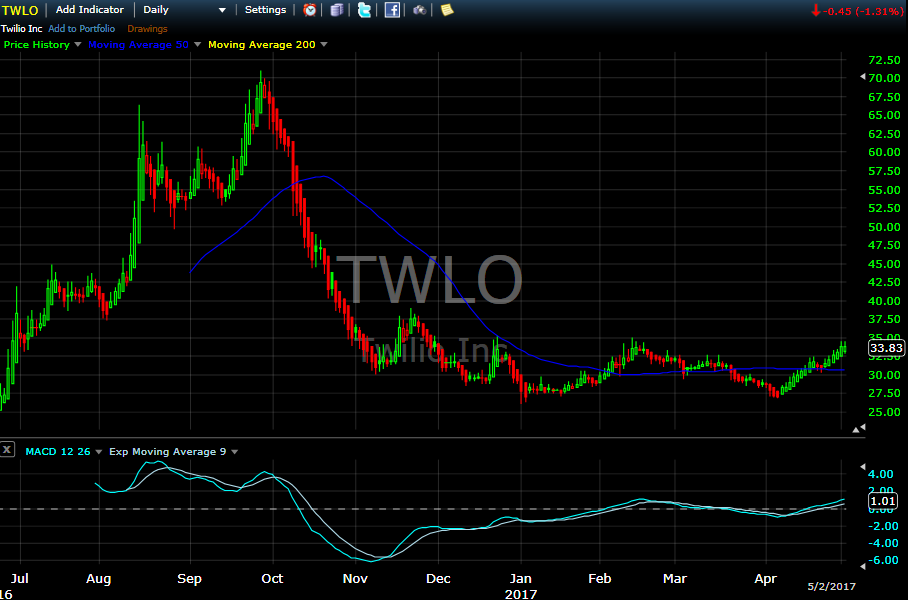Select the Moving Average 200 label
The height and width of the screenshot is (600, 908).
point(262,45)
